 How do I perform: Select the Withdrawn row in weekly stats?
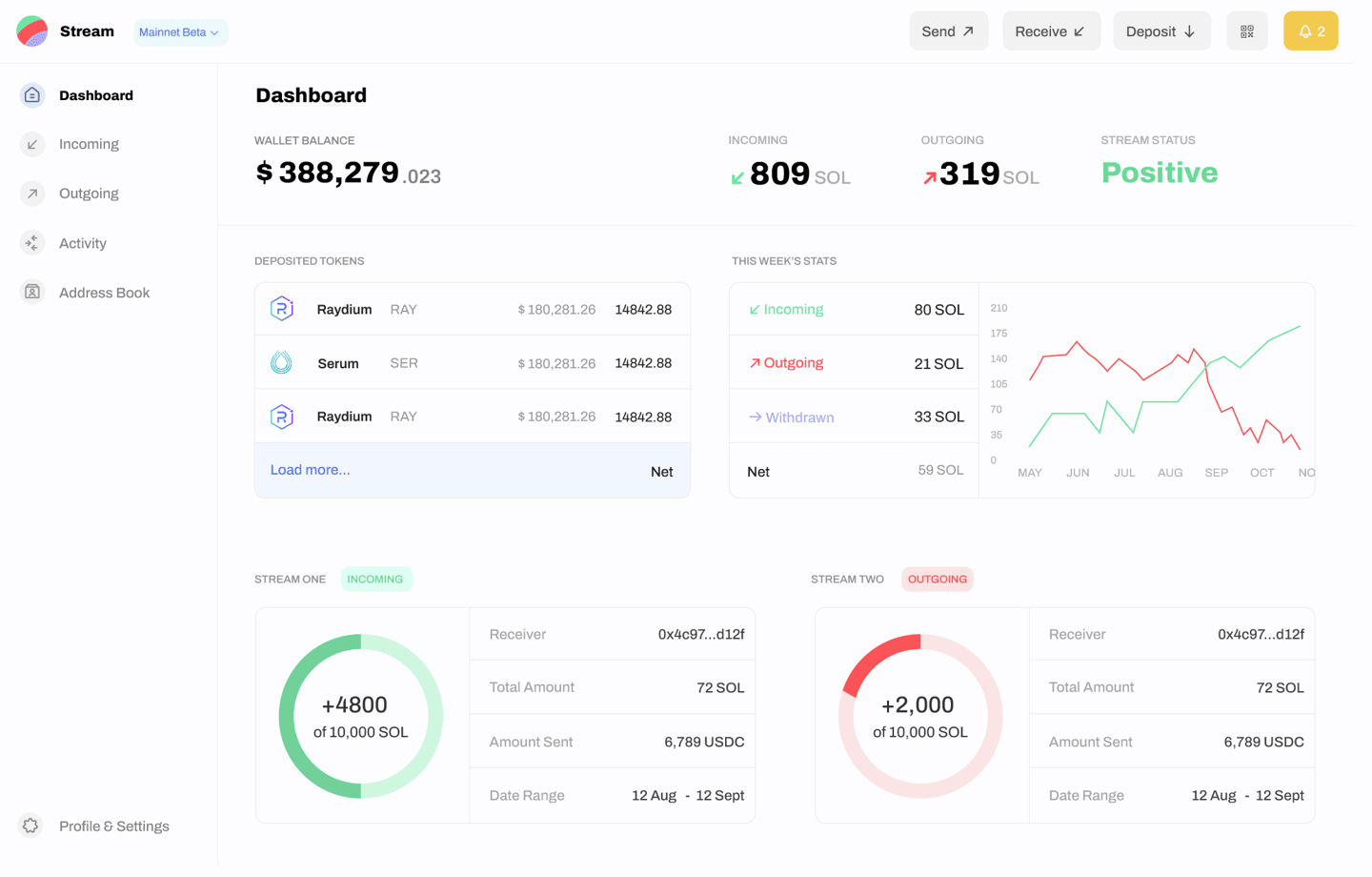coord(854,418)
